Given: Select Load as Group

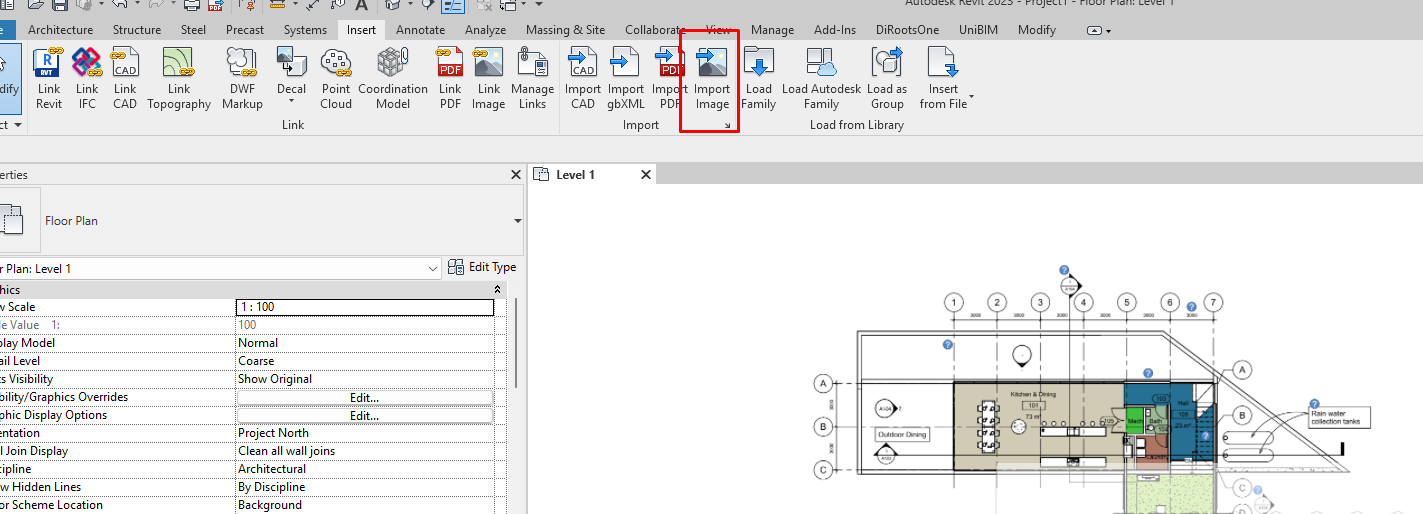Looking at the screenshot, I should 887,78.
